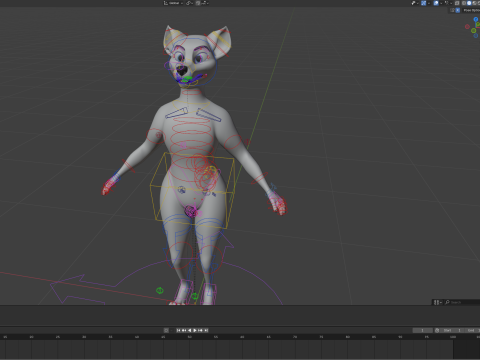Click the Start frame field

tap(452, 330)
